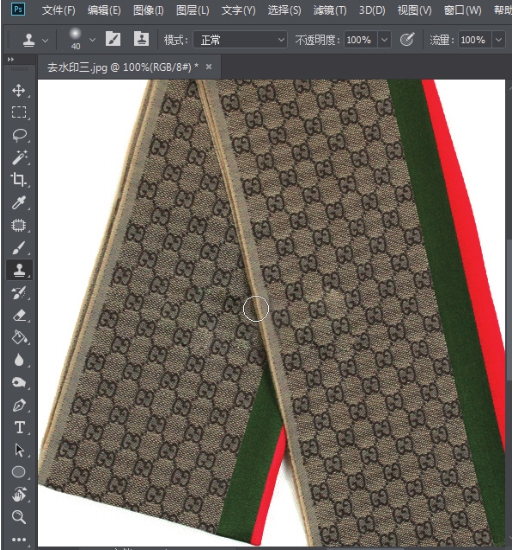Open the 滤镜(T) menu
The image size is (513, 550).
[330, 11]
